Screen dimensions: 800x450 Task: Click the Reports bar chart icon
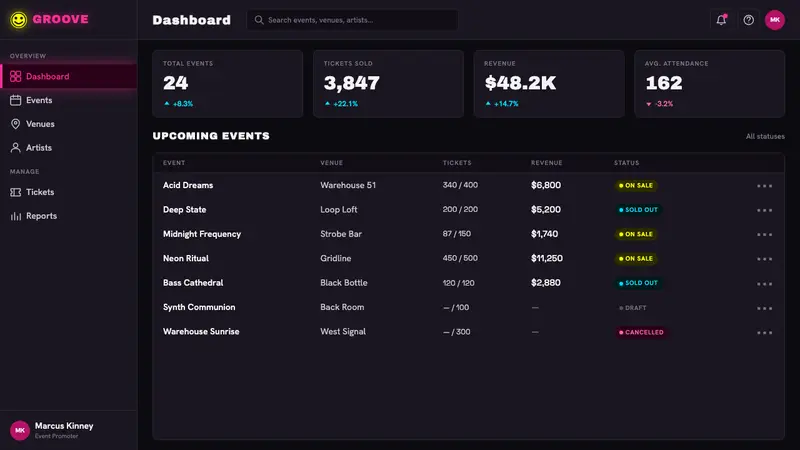pos(15,216)
